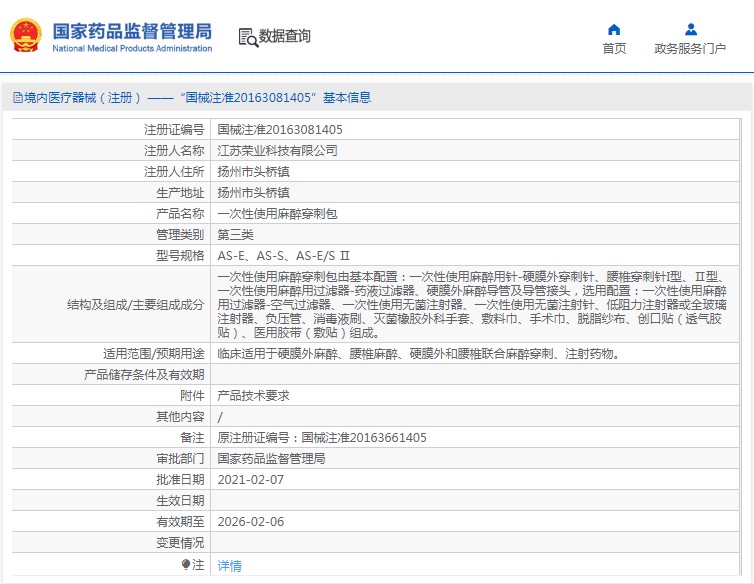Click the 产品储存条件及有效期 label
Screen dimensions: 754x584
[x=144, y=375]
